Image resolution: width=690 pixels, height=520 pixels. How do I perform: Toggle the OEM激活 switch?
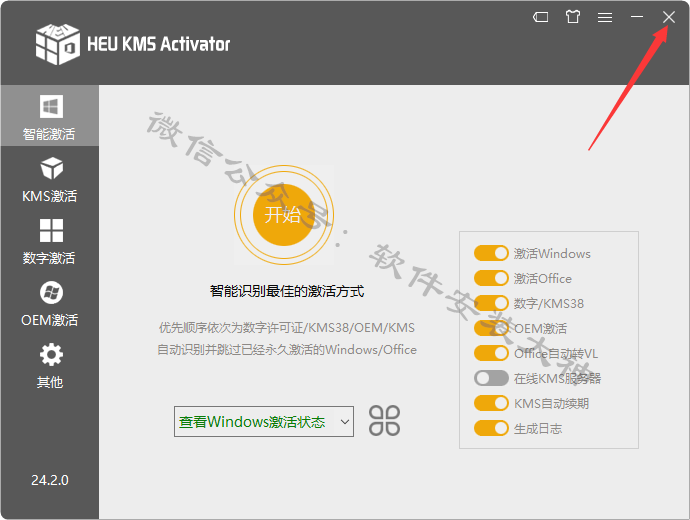click(x=491, y=328)
